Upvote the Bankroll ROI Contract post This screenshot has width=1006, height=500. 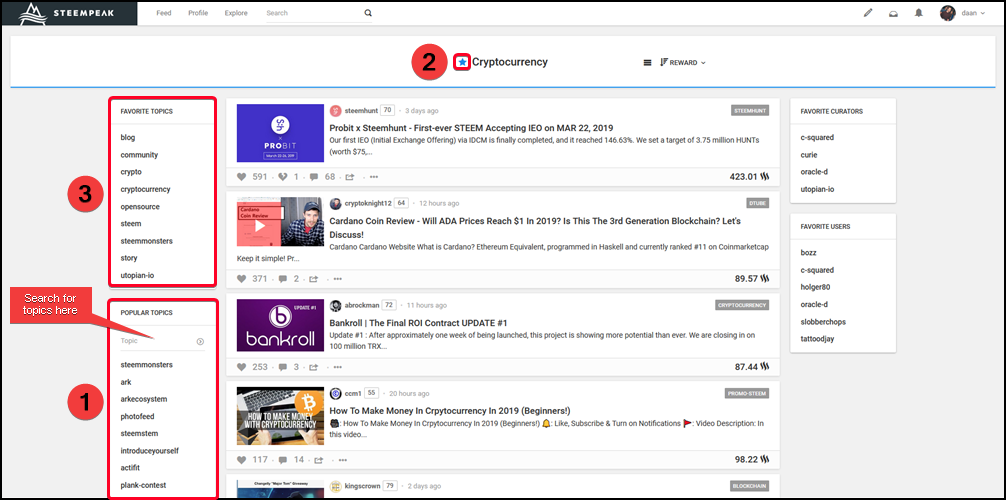pyautogui.click(x=241, y=367)
